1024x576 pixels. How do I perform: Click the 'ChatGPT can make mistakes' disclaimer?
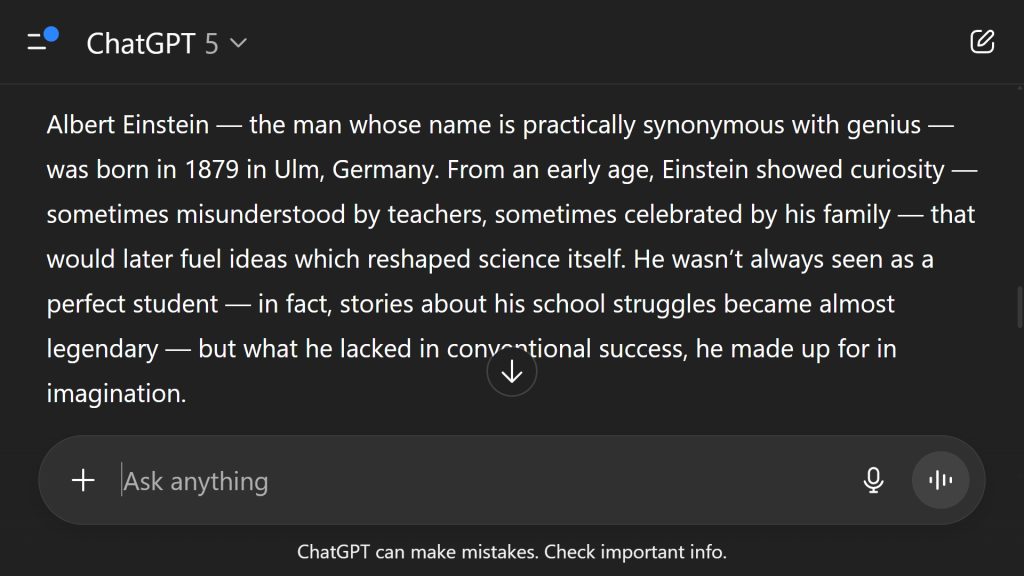click(x=418, y=552)
